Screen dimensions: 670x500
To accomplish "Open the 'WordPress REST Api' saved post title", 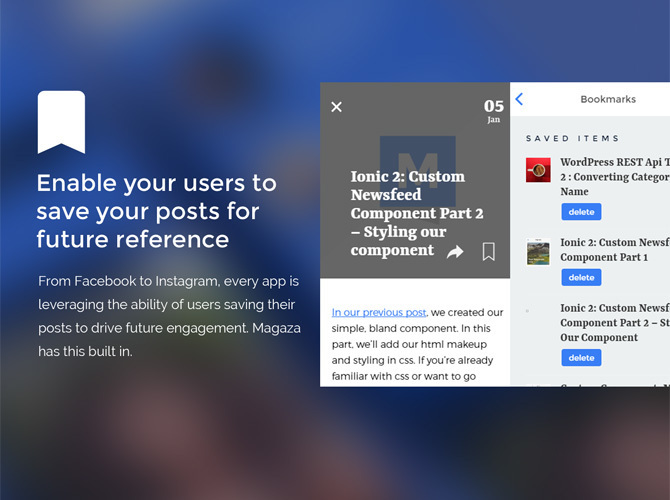I will tap(615, 176).
